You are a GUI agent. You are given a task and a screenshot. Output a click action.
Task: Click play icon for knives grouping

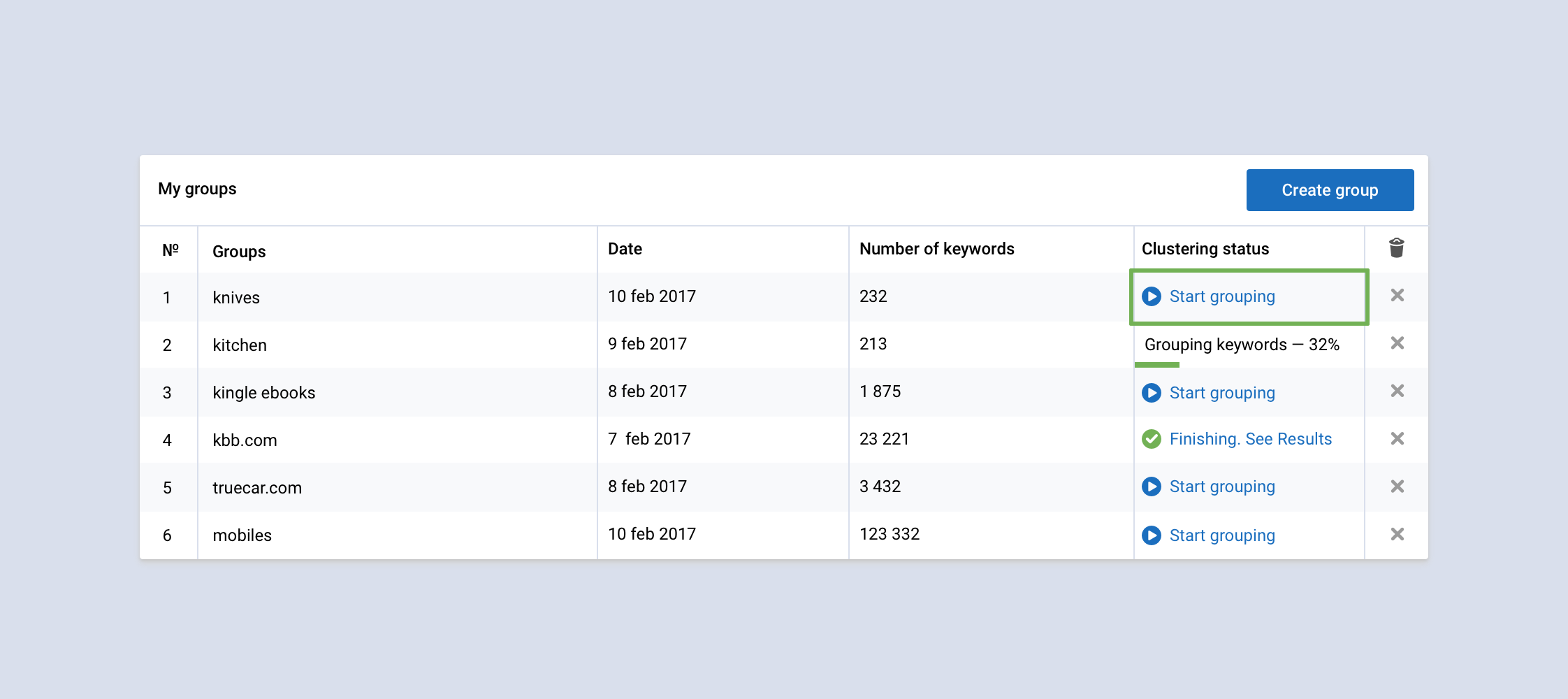pos(1152,296)
